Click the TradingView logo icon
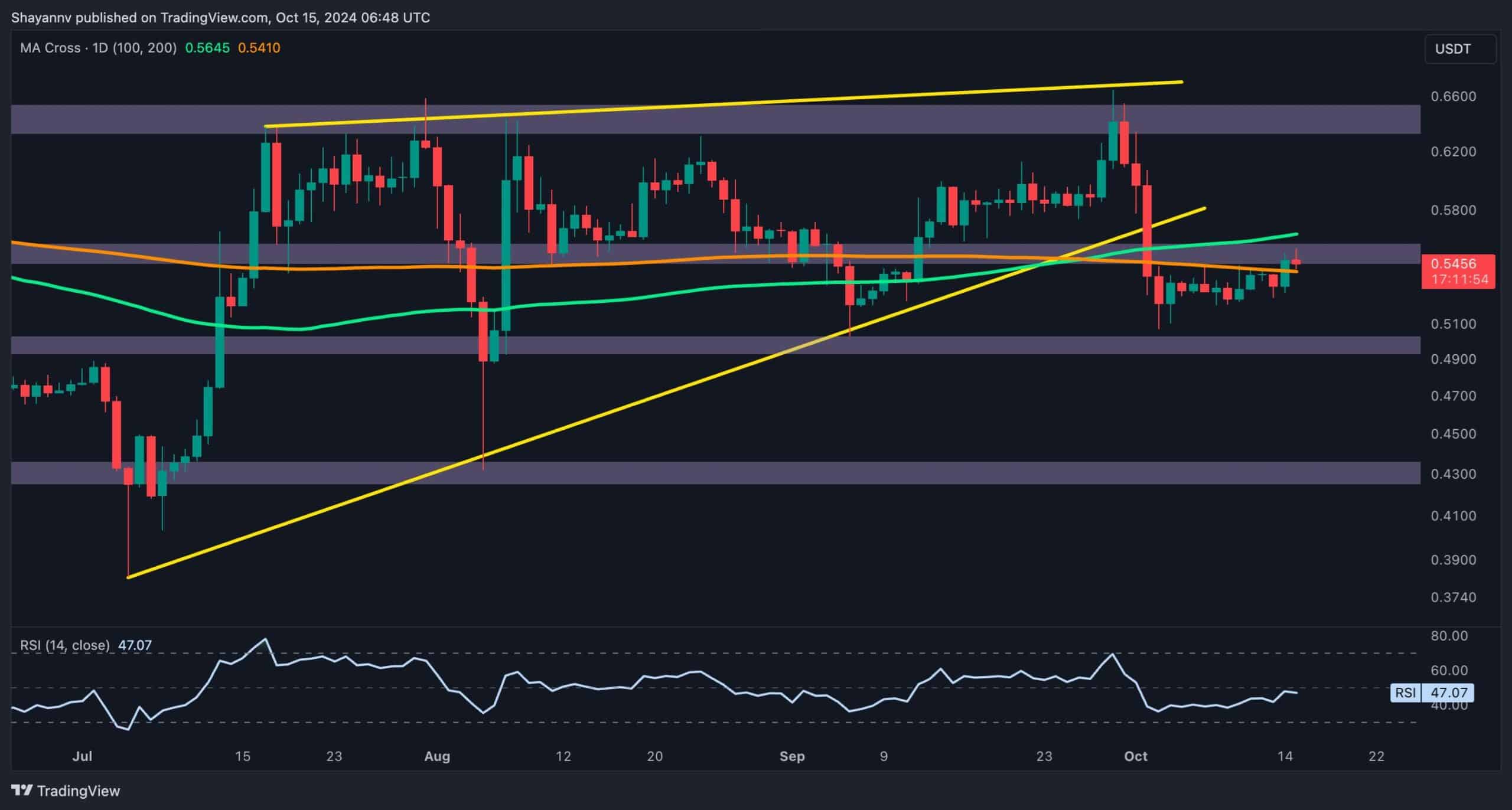This screenshot has width=1512, height=810. tap(22, 790)
